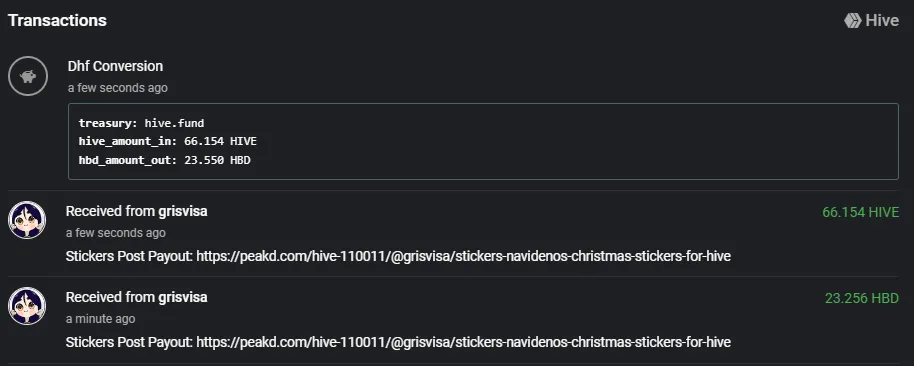Click the 66.154 HIVE amount
The width and height of the screenshot is (914, 366).
tap(860, 212)
